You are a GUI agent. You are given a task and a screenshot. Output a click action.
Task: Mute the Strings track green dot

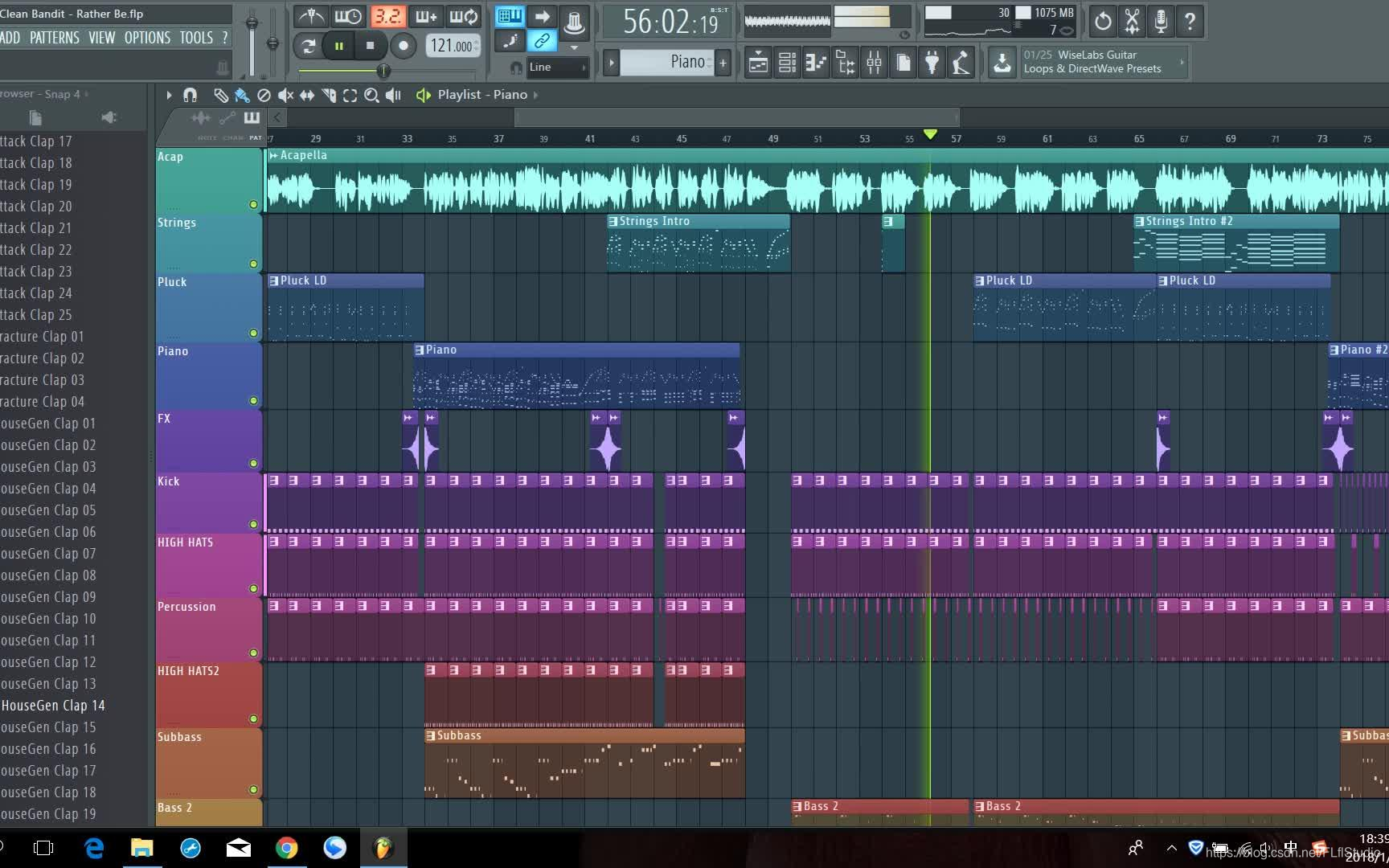[253, 264]
